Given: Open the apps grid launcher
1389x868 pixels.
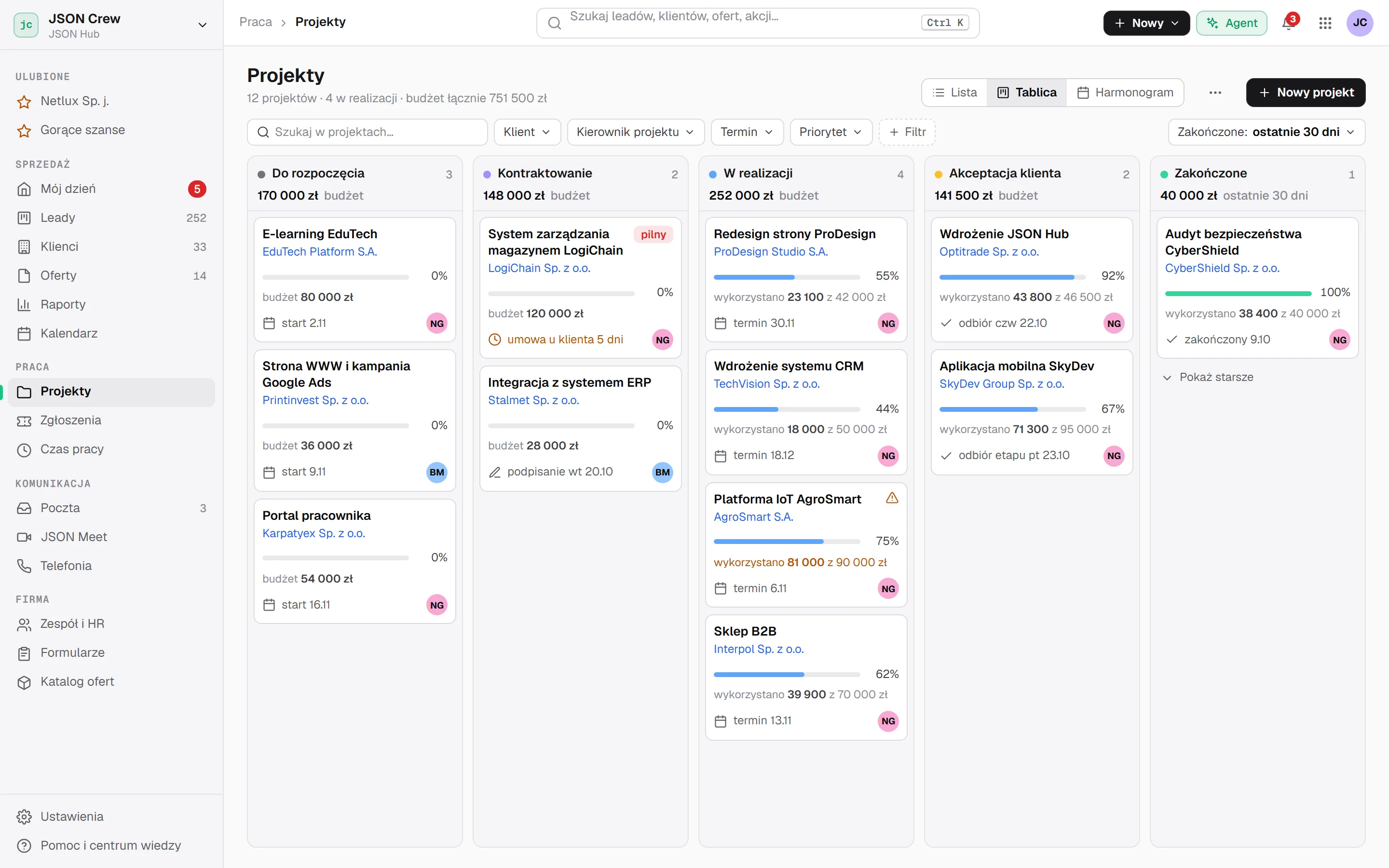Looking at the screenshot, I should click(1325, 23).
